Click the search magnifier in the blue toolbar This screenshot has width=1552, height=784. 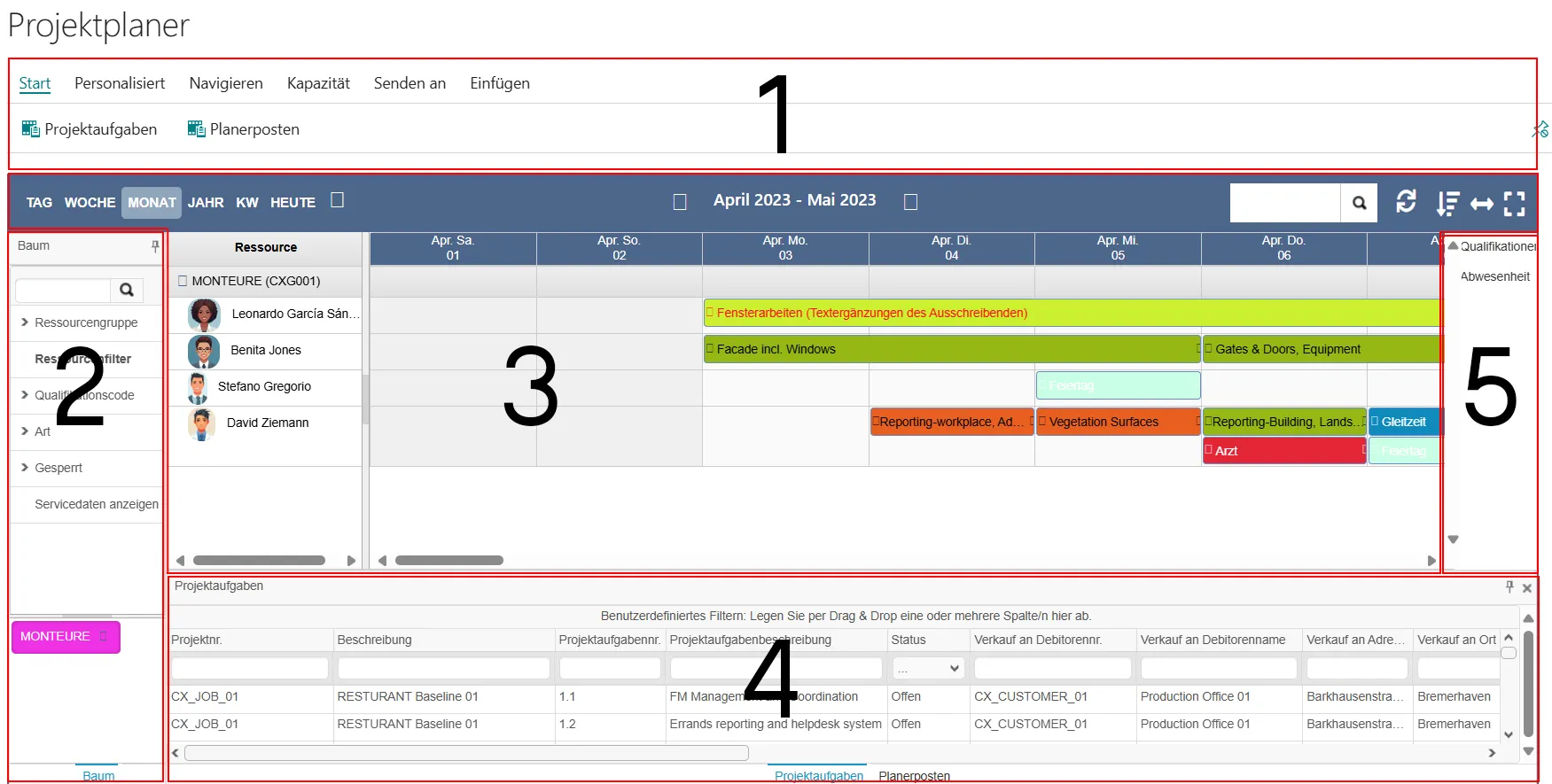1359,203
